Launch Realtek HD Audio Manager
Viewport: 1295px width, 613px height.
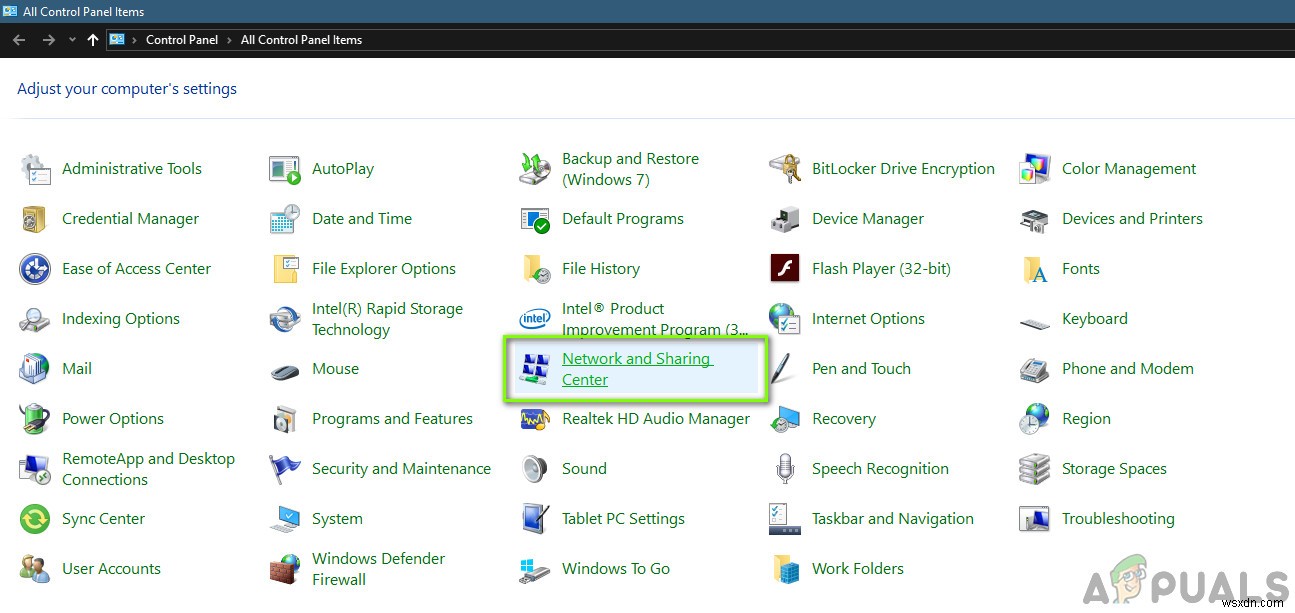point(655,418)
